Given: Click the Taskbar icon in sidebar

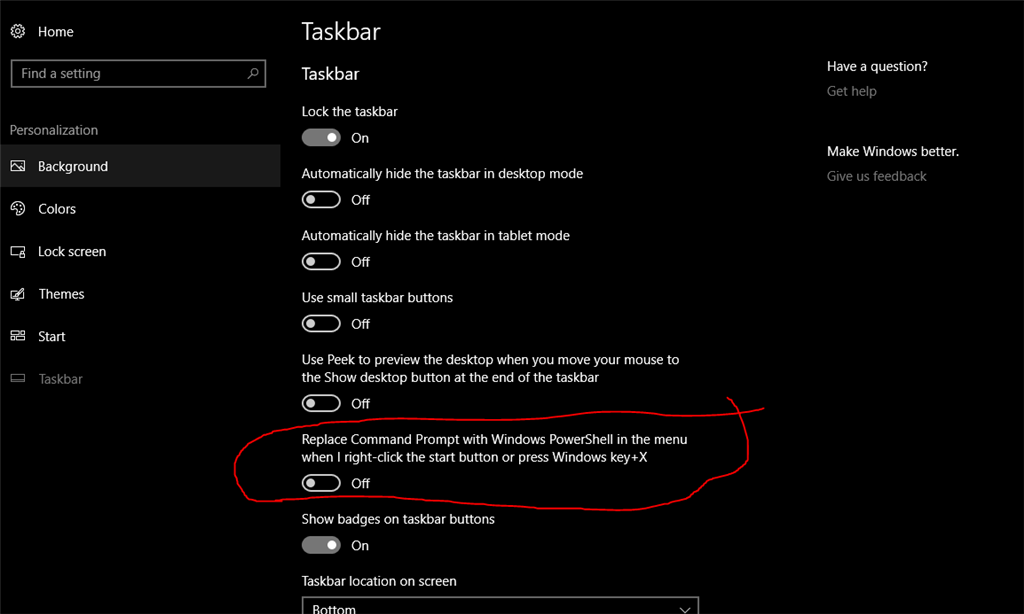Looking at the screenshot, I should pyautogui.click(x=18, y=378).
